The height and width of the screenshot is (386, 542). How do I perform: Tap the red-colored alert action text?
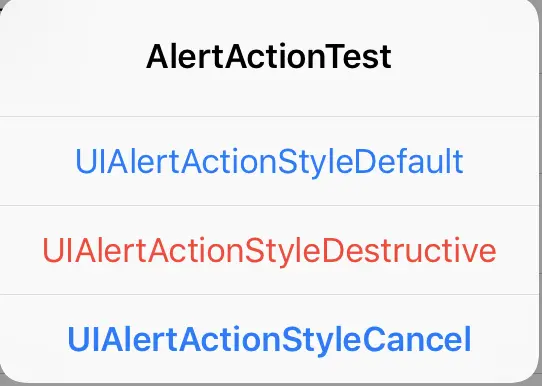pos(269,251)
